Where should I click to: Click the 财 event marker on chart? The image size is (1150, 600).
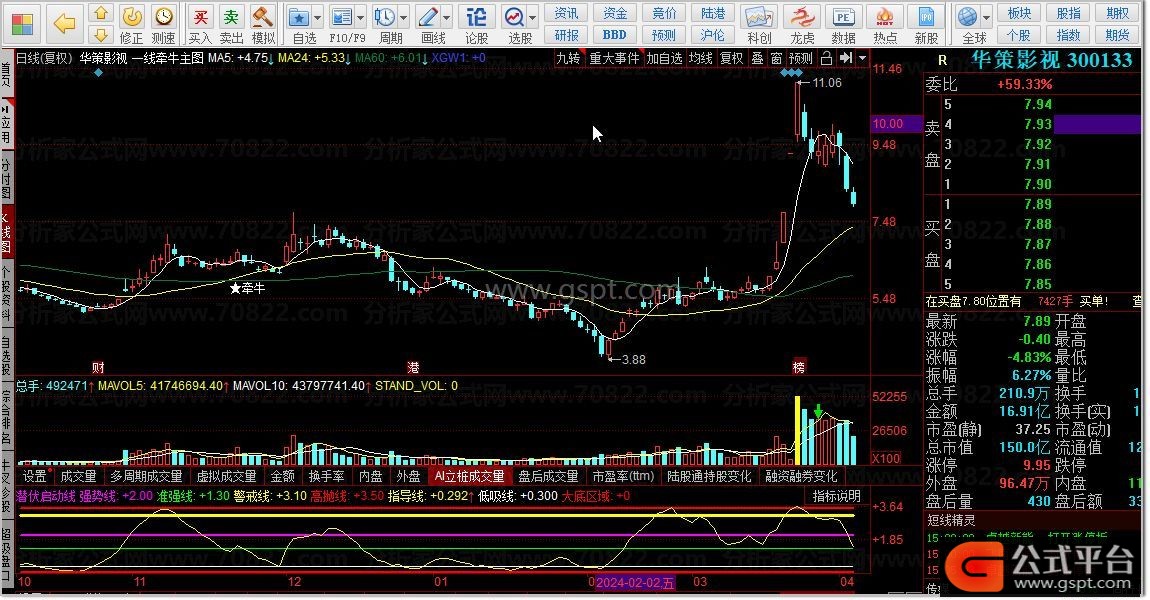(x=98, y=367)
